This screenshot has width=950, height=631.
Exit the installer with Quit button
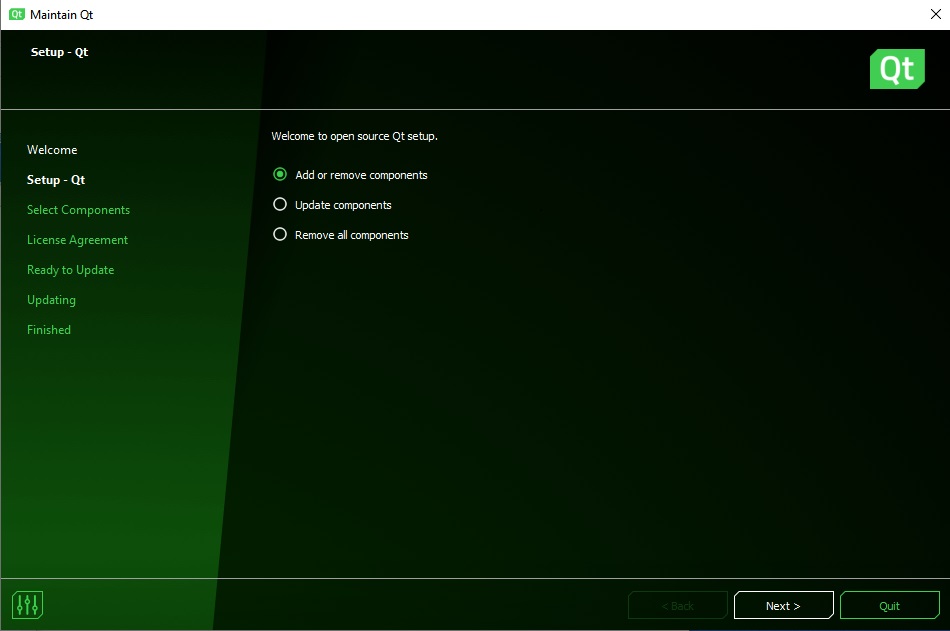889,606
